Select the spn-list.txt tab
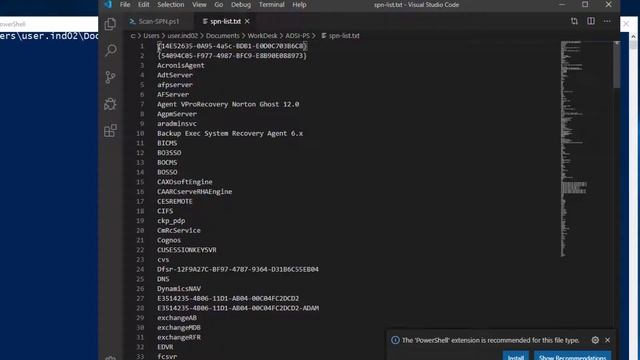The width and height of the screenshot is (640, 360). [225, 21]
